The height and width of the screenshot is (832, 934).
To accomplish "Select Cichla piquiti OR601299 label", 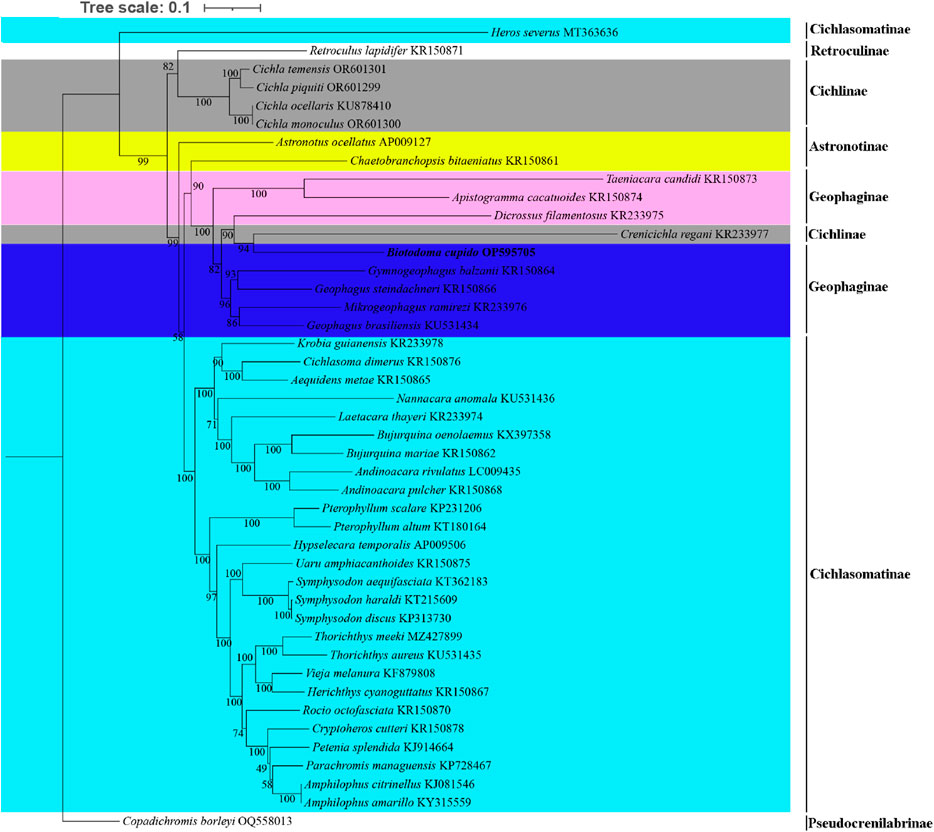I will 318,87.
